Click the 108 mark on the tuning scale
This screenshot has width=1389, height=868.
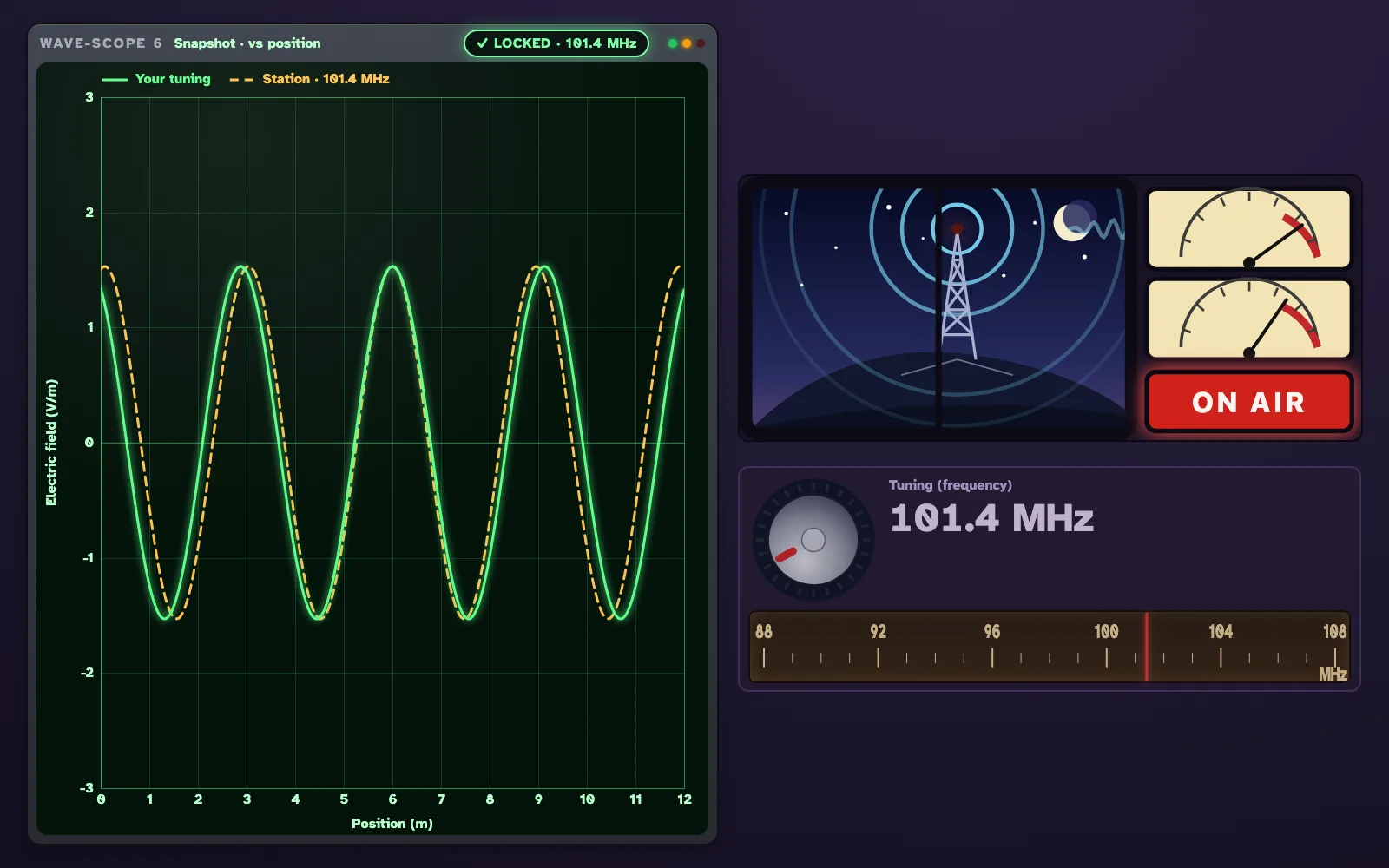coord(1334,632)
